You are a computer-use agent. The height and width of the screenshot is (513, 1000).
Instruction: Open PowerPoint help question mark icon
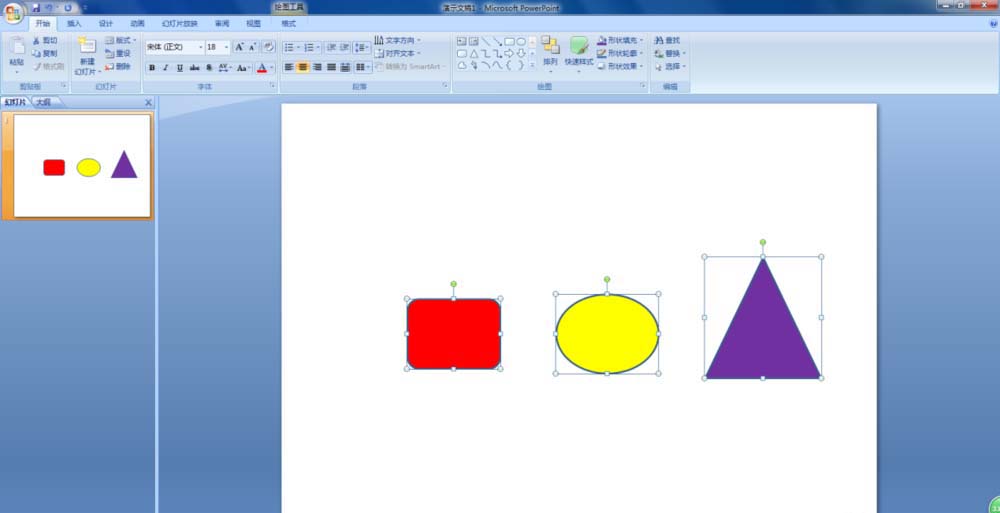tap(993, 23)
